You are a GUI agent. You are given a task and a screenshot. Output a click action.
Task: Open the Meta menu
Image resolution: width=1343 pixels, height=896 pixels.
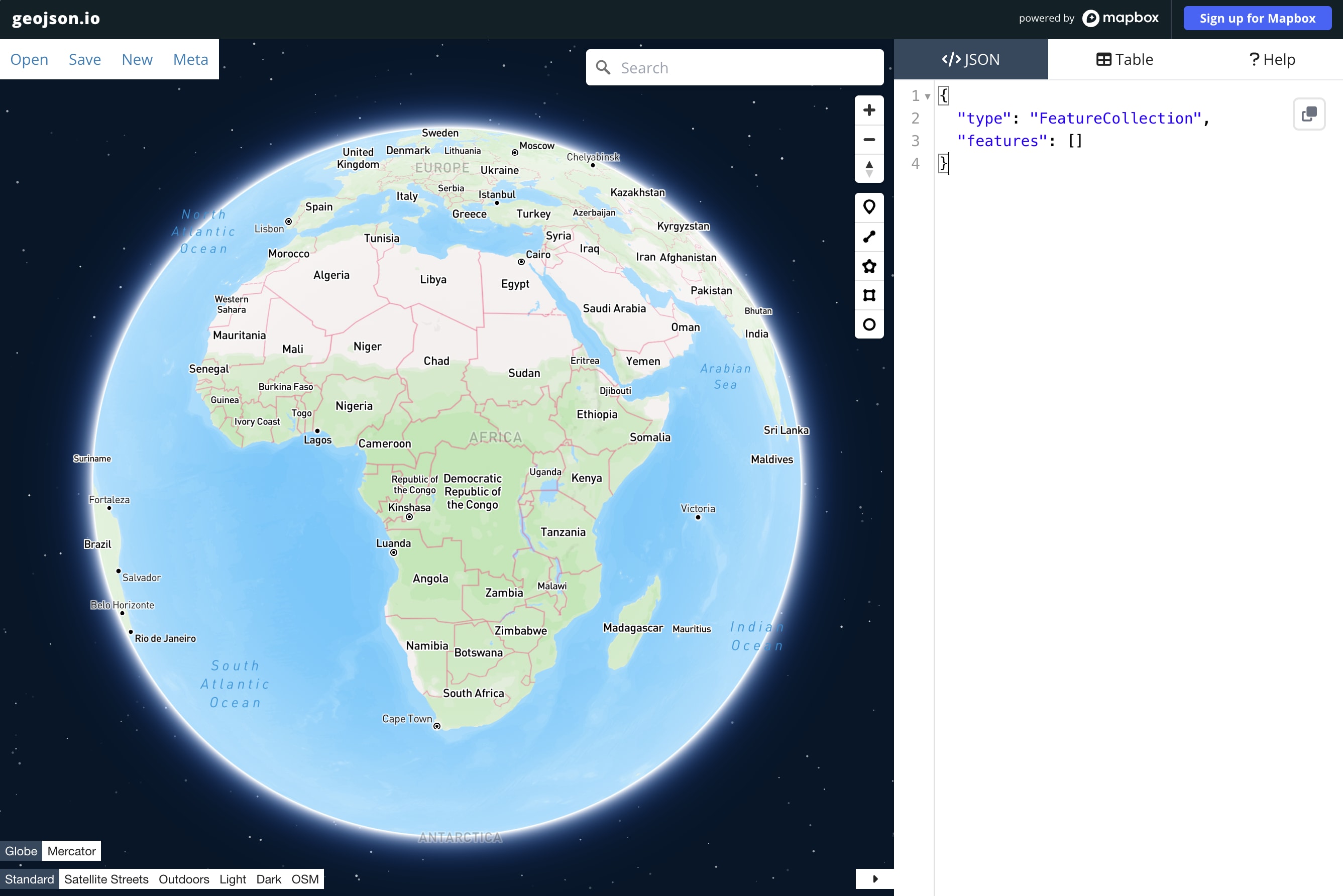tap(190, 59)
